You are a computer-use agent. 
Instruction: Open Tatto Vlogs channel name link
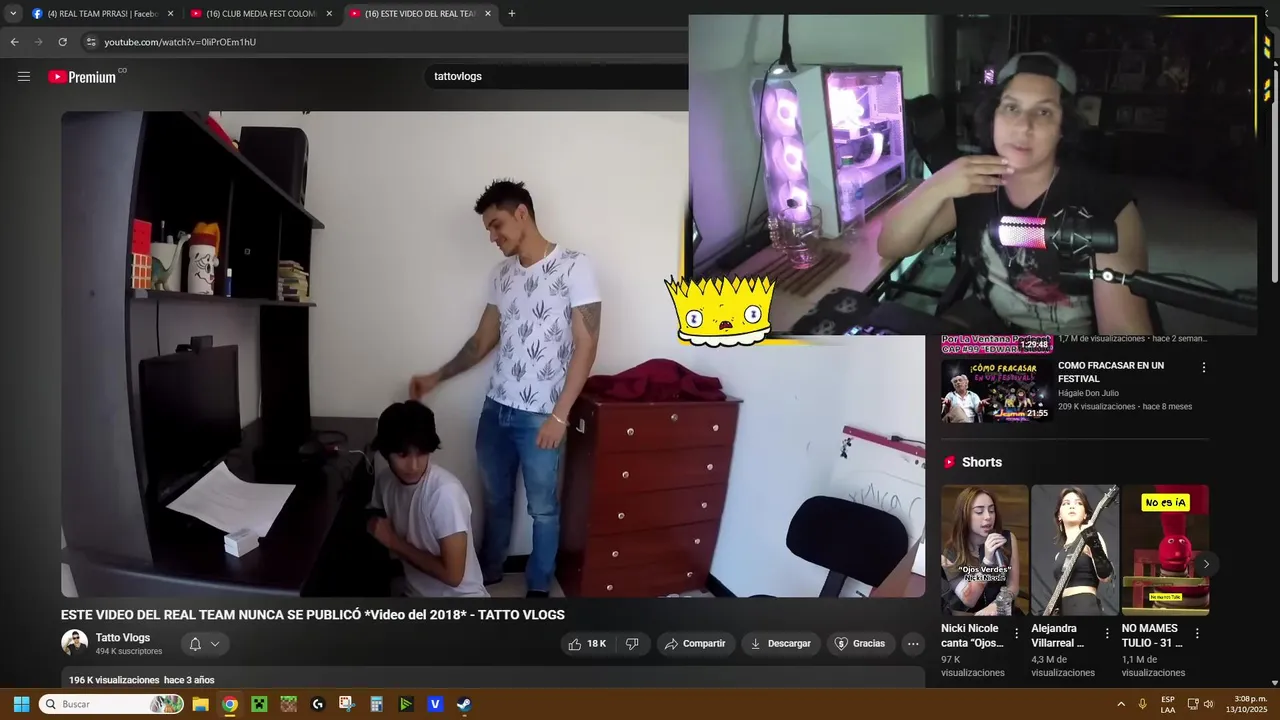click(123, 637)
